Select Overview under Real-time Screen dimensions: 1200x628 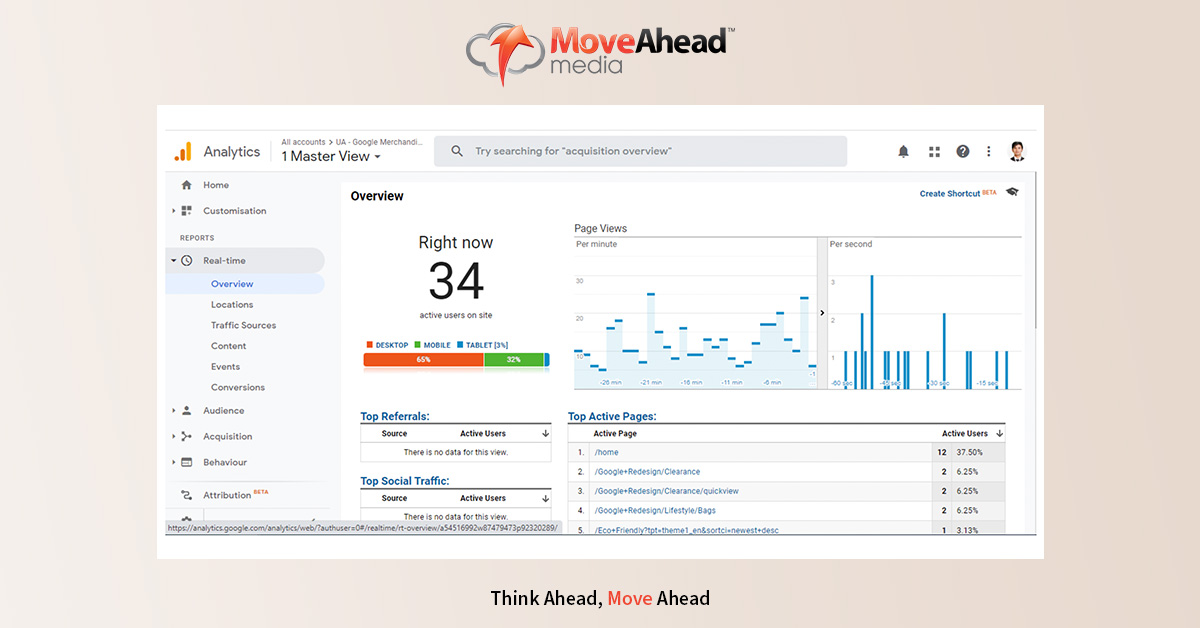tap(232, 284)
